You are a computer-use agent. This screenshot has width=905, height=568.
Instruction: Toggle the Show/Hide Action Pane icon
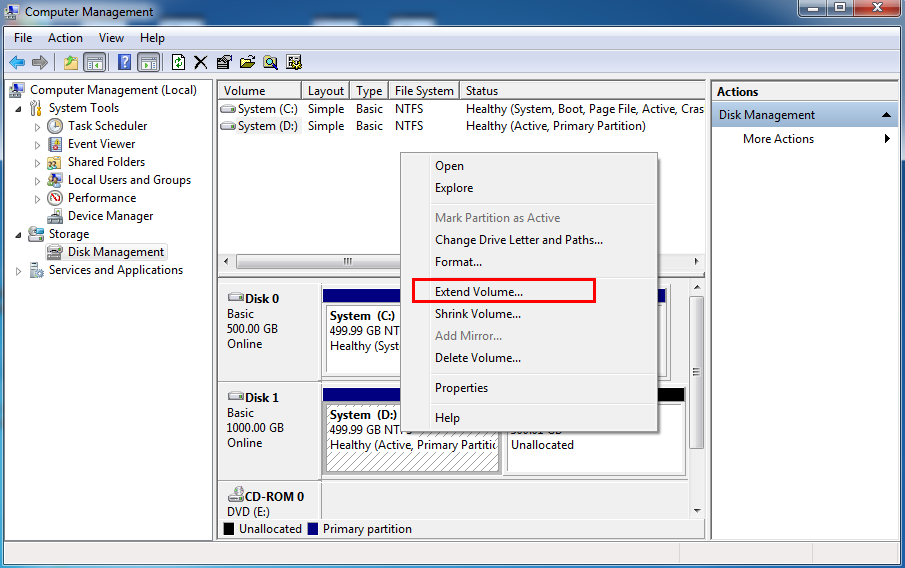click(149, 62)
